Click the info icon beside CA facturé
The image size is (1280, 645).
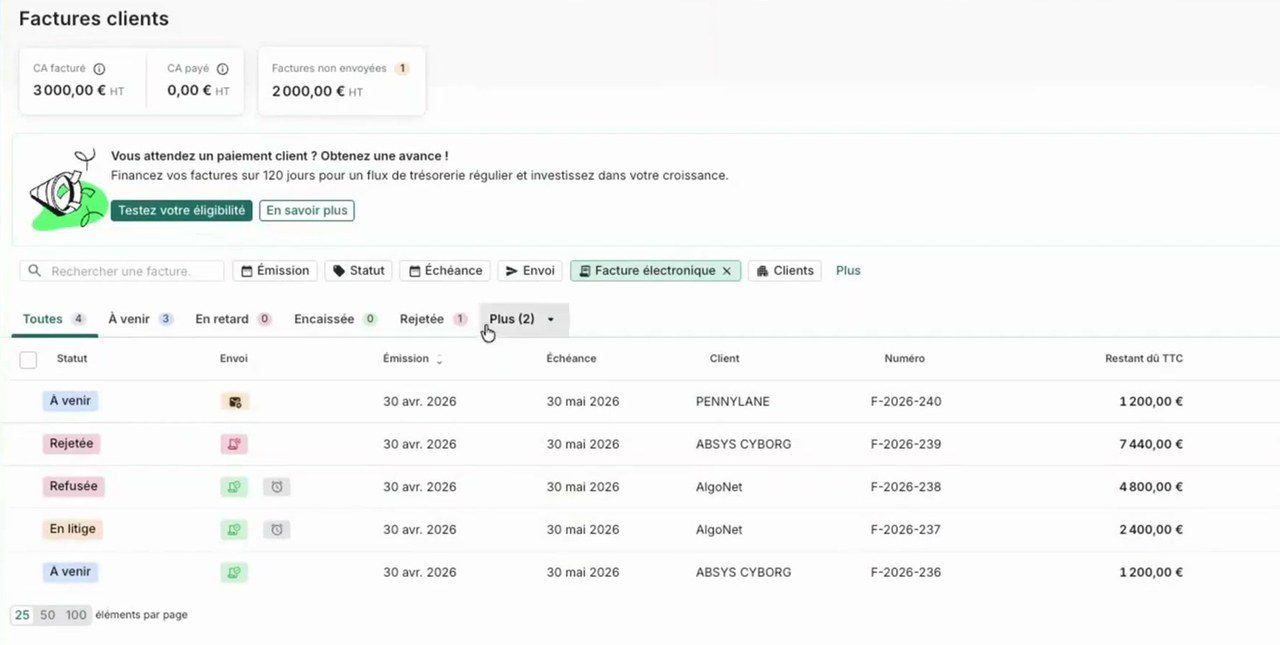click(x=99, y=69)
